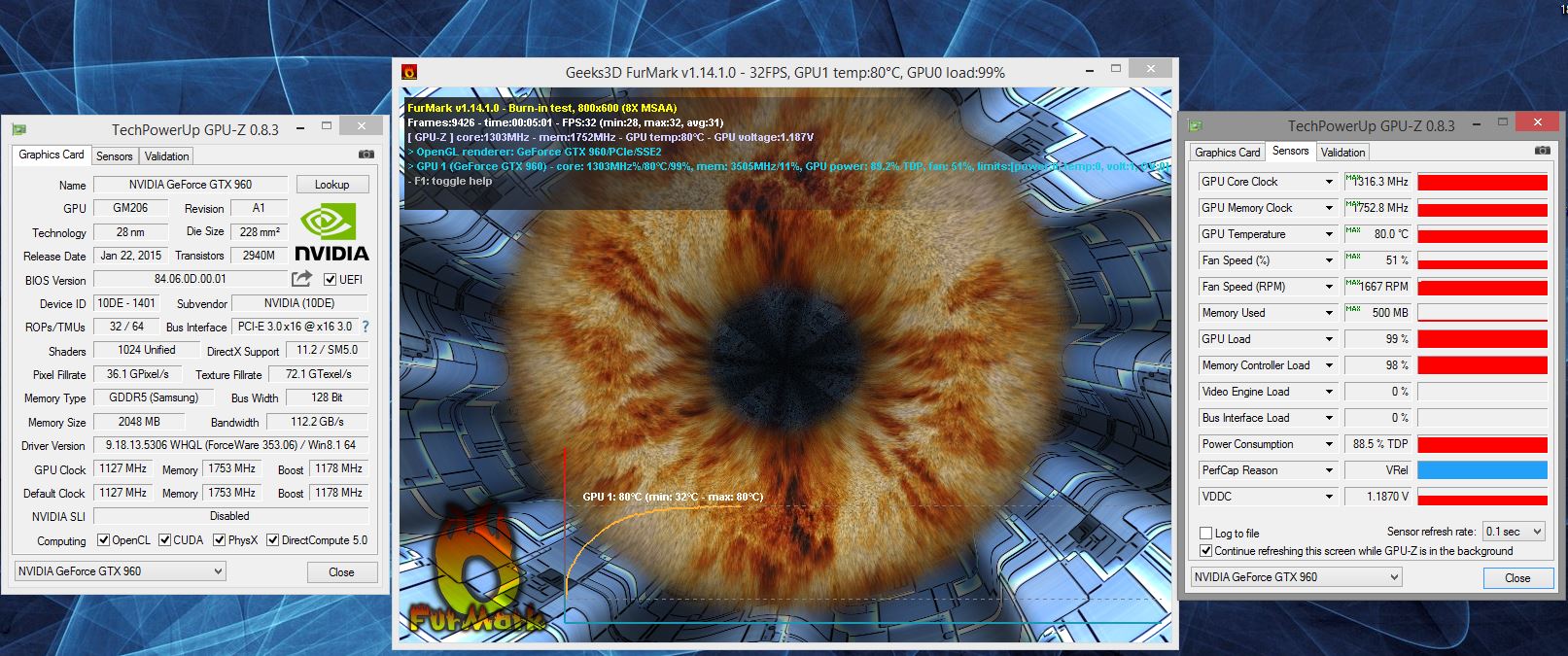
Task: Open the GPU selector dropdown in Sensors window
Action: 1297,576
